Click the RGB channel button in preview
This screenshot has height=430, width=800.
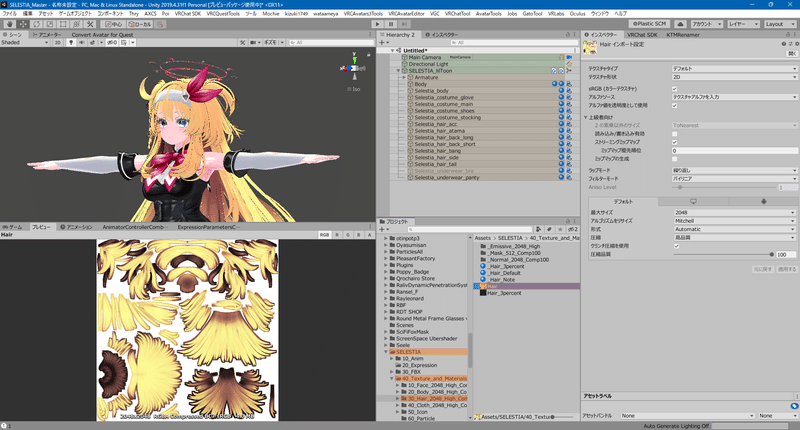tap(324, 235)
